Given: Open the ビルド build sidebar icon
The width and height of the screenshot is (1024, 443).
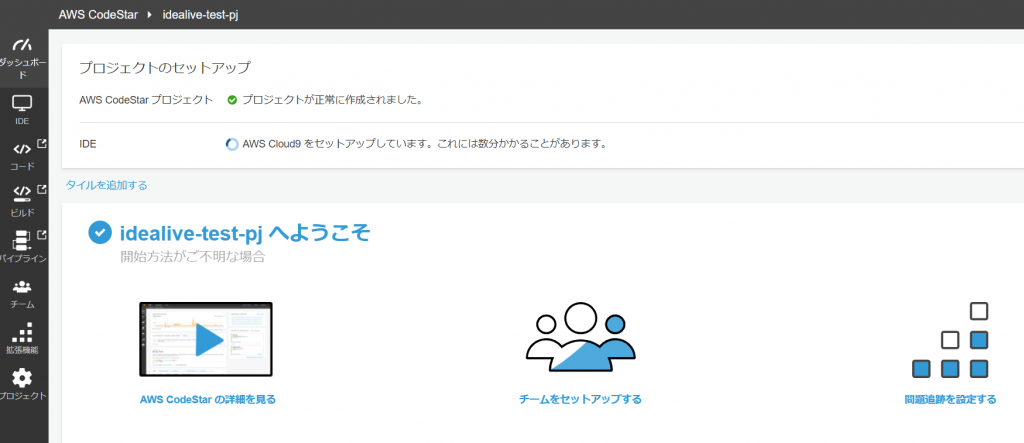Looking at the screenshot, I should [x=22, y=194].
